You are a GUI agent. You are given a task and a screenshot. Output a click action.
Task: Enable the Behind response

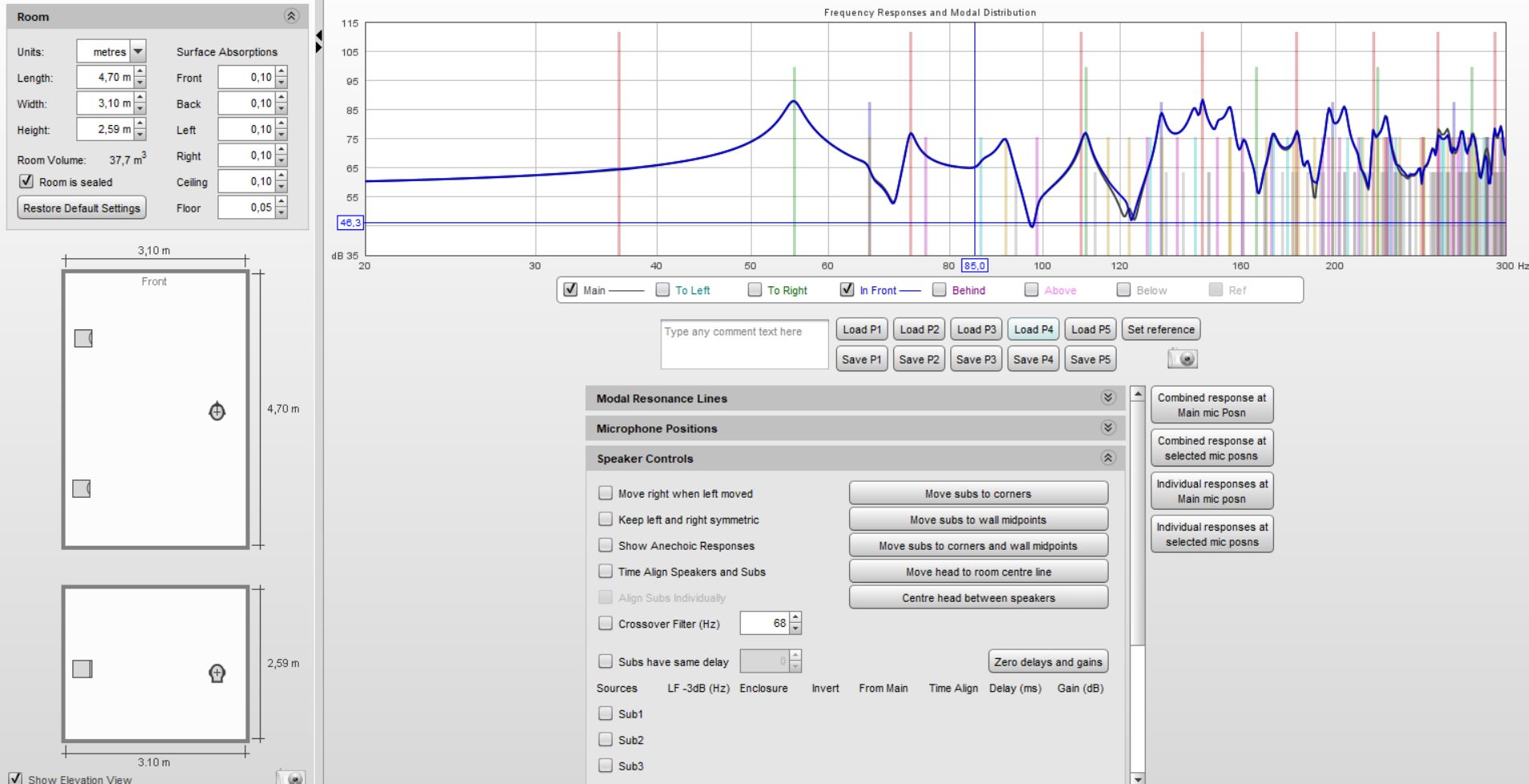(939, 289)
